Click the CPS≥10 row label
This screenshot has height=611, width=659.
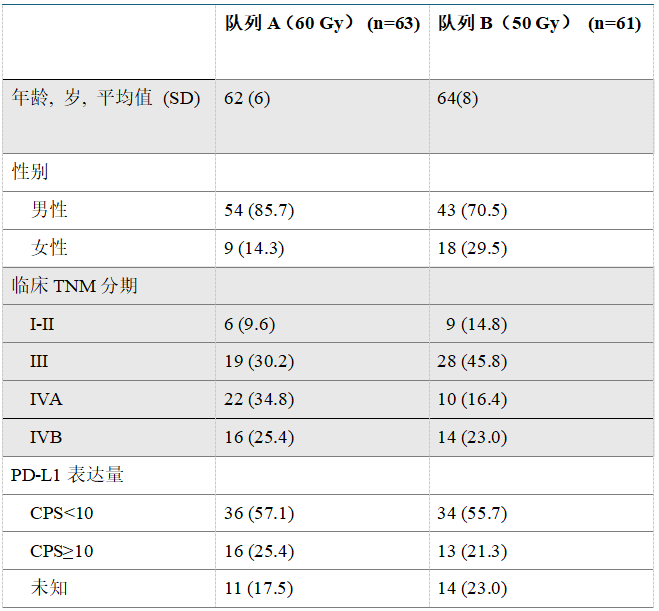[62, 551]
